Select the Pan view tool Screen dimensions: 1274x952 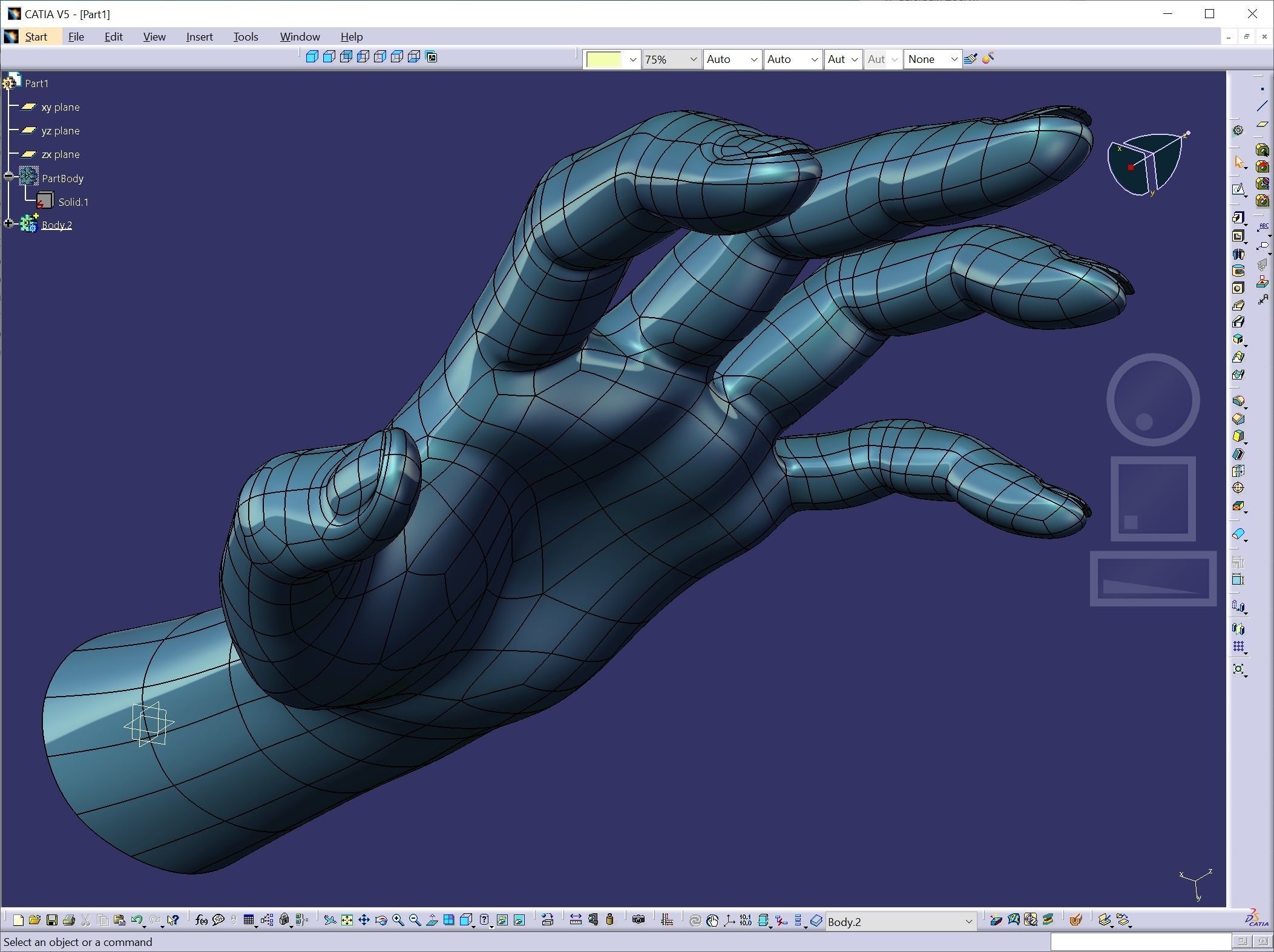point(364,921)
